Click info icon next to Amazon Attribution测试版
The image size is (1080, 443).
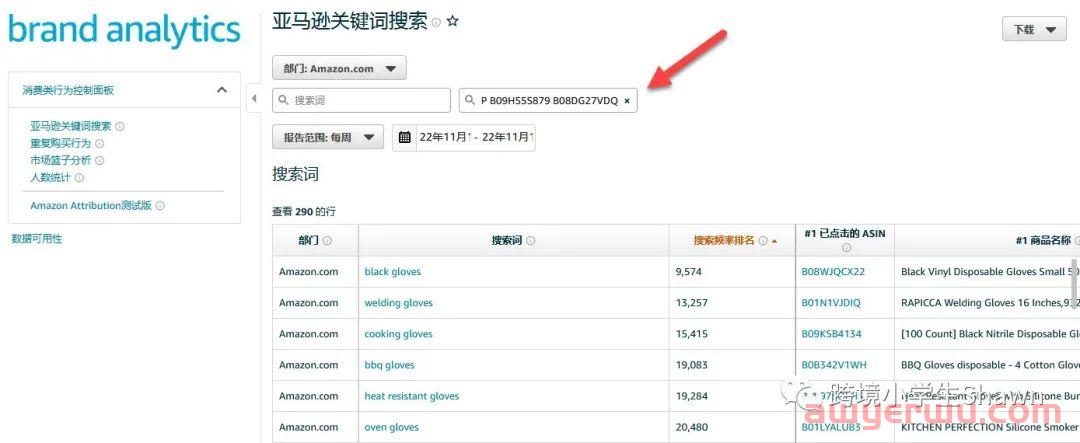[x=160, y=205]
